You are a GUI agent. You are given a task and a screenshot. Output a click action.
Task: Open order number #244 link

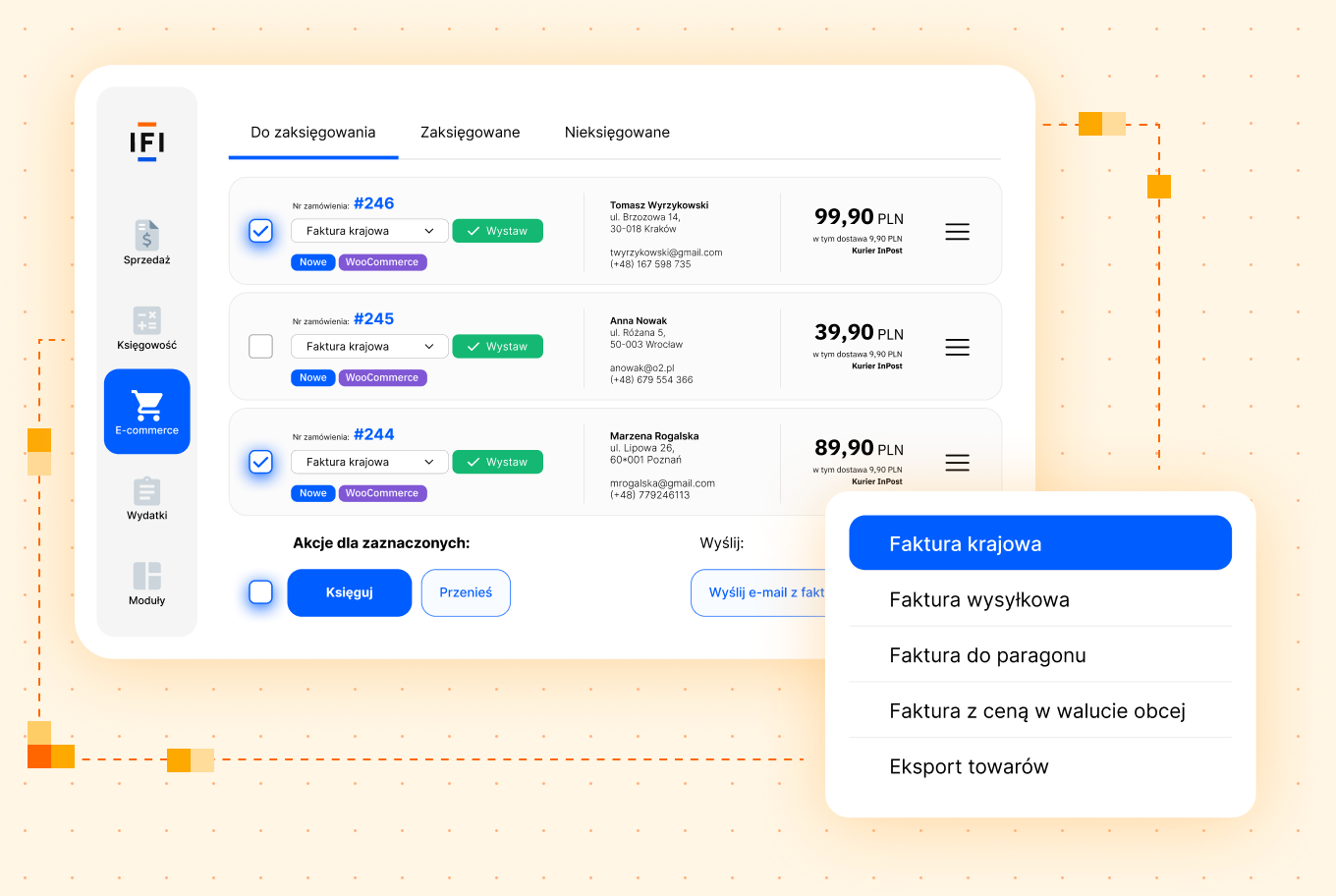[374, 434]
